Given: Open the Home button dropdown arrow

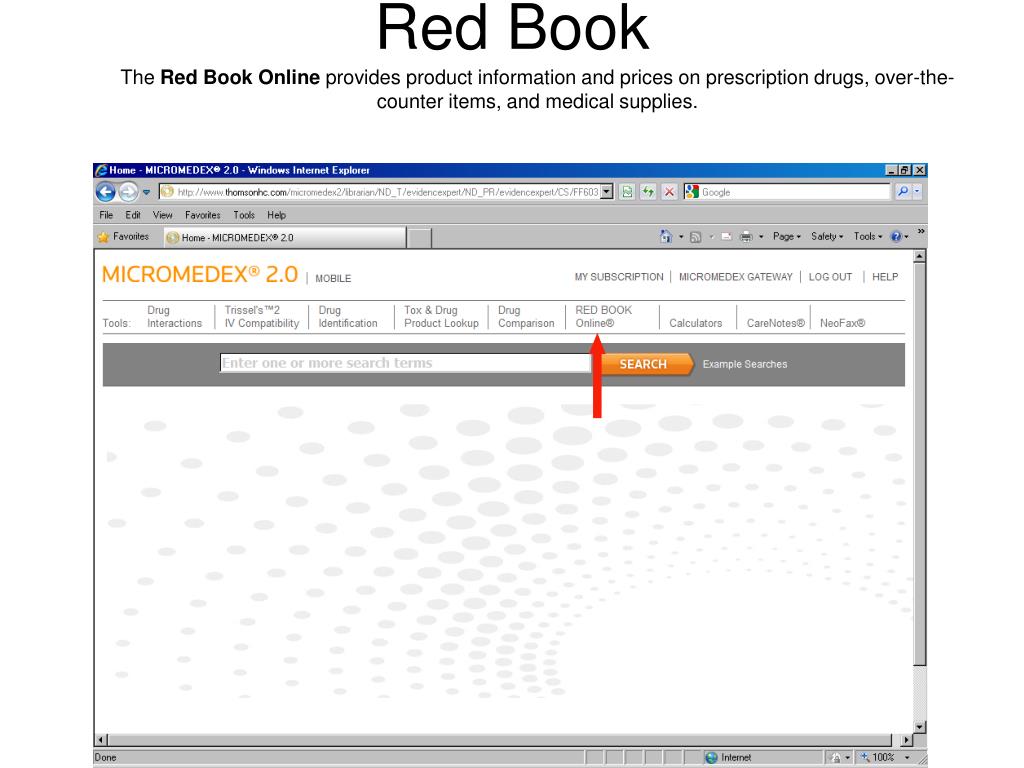Looking at the screenshot, I should point(681,236).
